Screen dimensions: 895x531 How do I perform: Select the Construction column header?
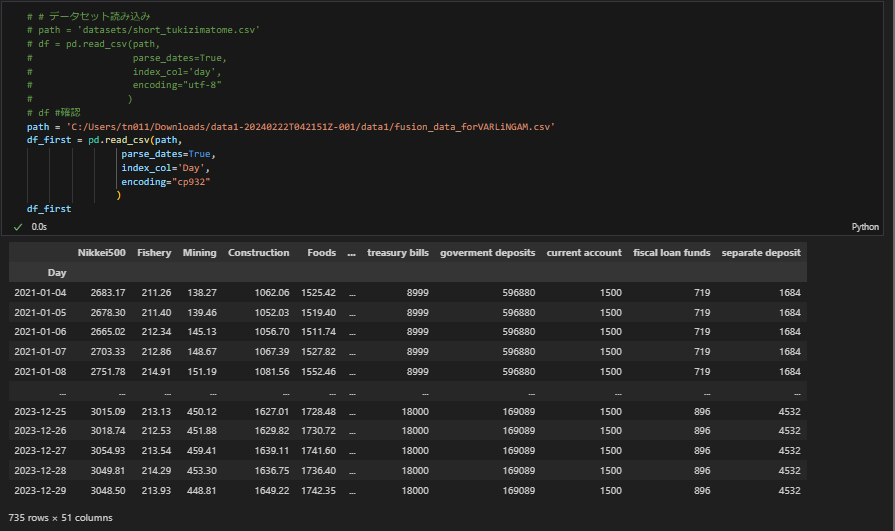pyautogui.click(x=258, y=253)
